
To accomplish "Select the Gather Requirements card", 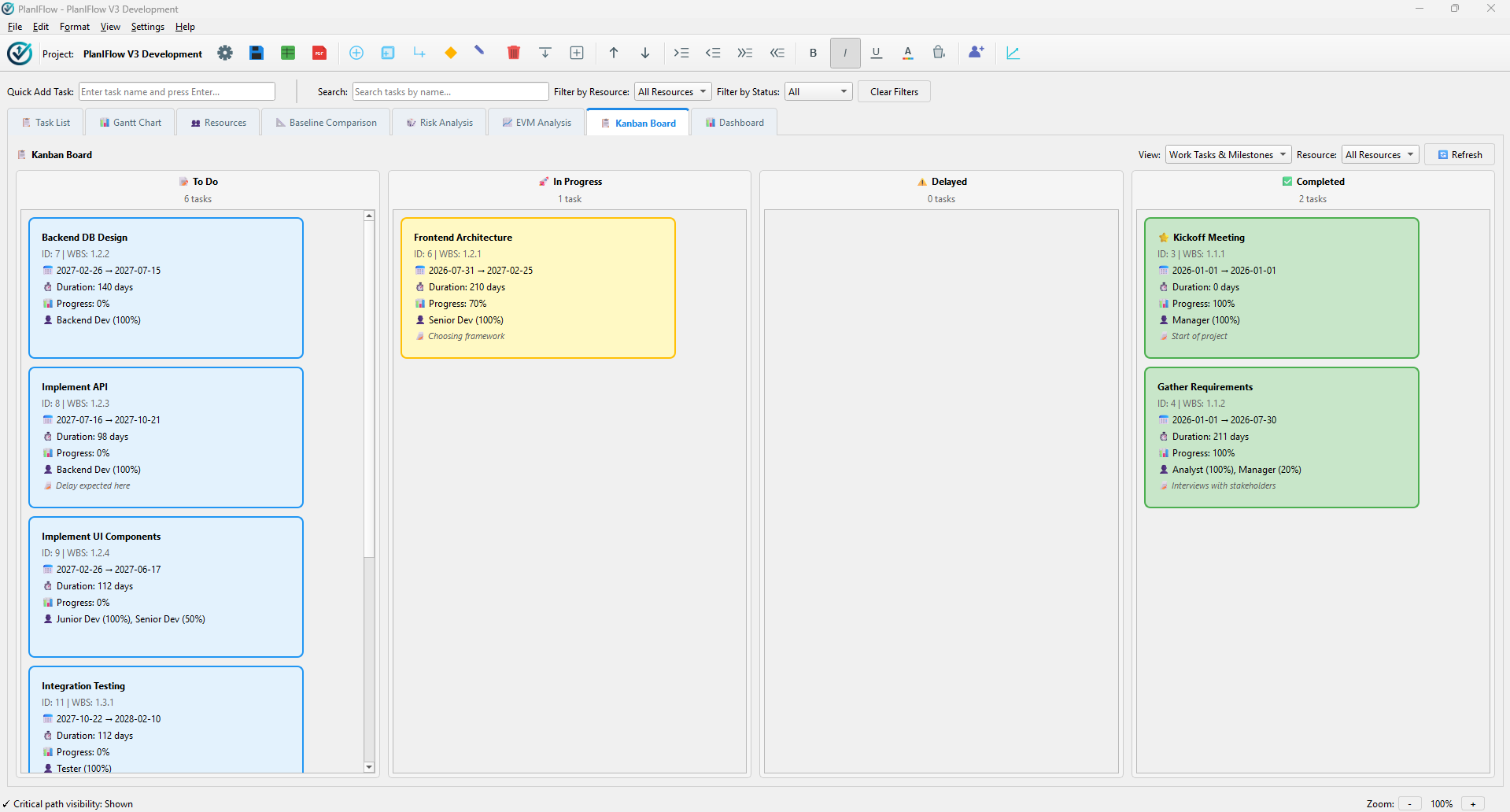I will pyautogui.click(x=1282, y=437).
